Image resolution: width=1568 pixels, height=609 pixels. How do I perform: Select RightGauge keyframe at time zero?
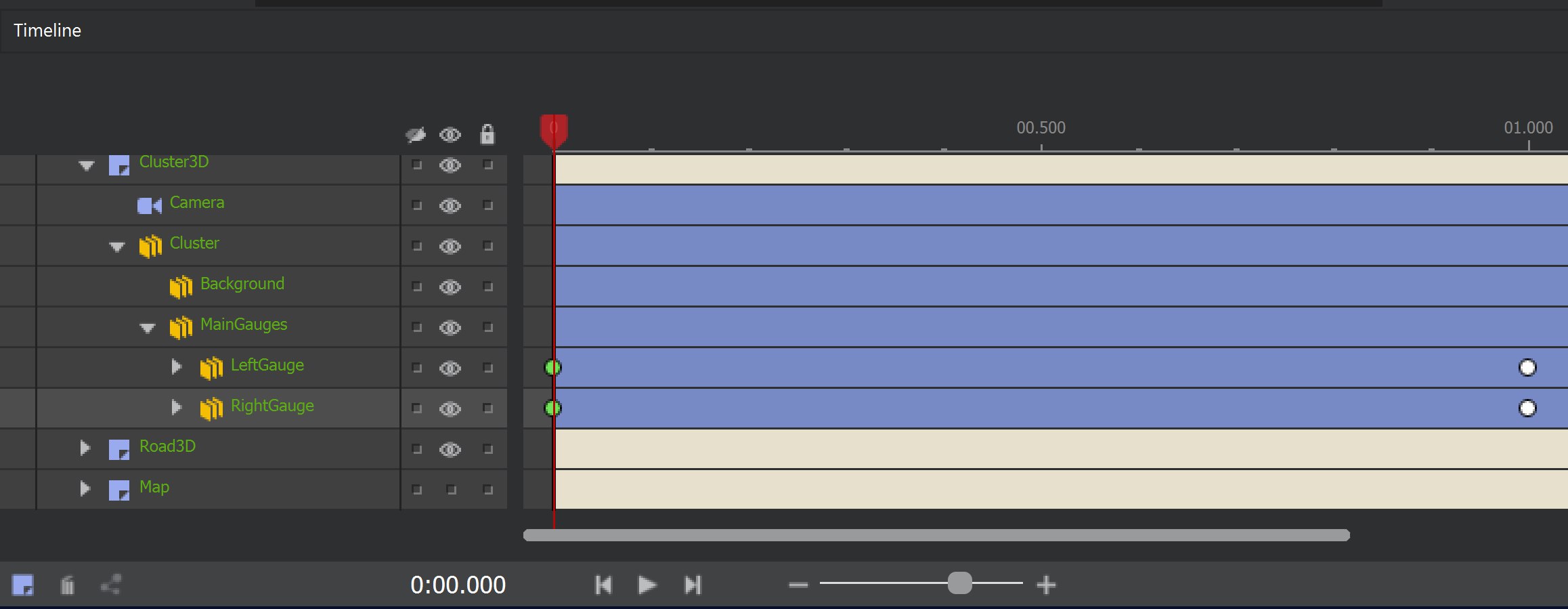[x=552, y=408]
